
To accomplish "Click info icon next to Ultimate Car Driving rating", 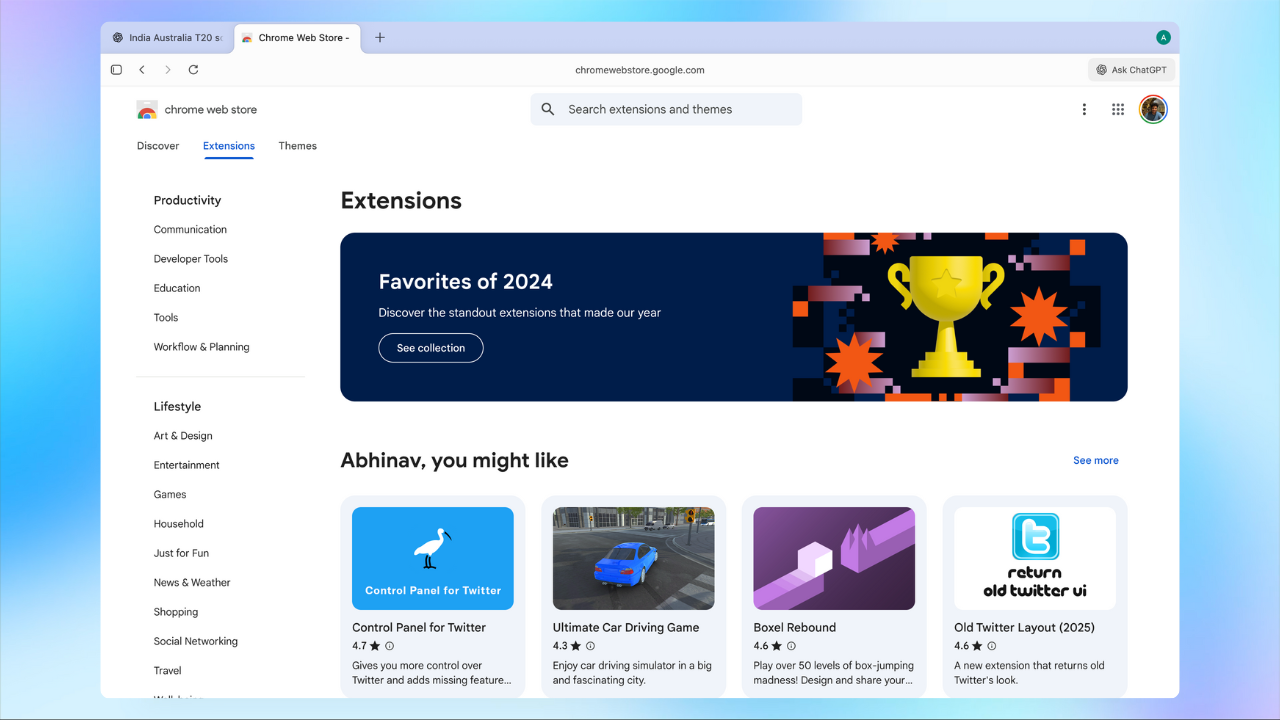I will (x=590, y=646).
